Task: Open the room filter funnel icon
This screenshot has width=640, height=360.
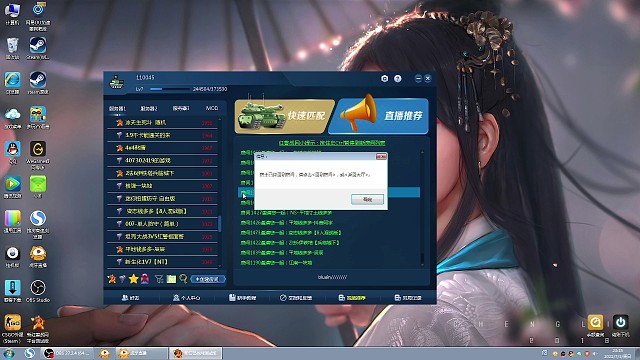Action: tap(159, 279)
